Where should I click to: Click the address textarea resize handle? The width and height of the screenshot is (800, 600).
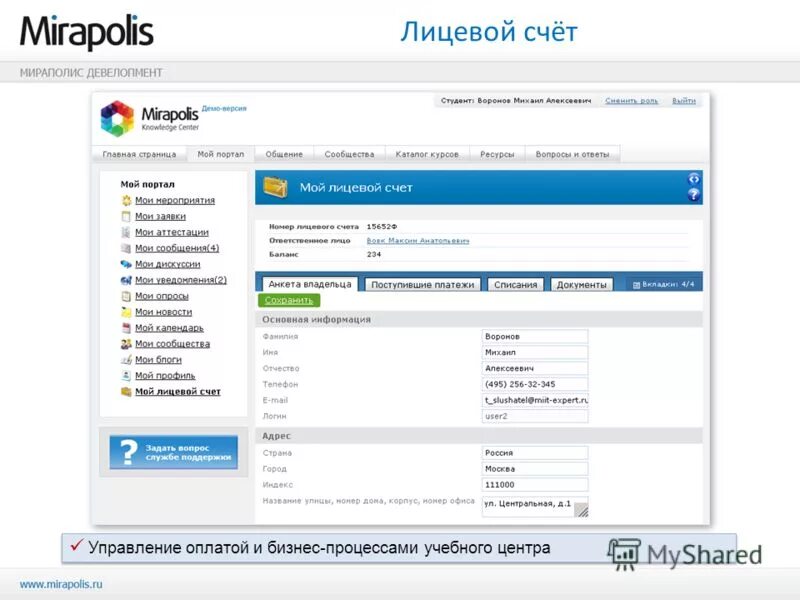pos(581,510)
